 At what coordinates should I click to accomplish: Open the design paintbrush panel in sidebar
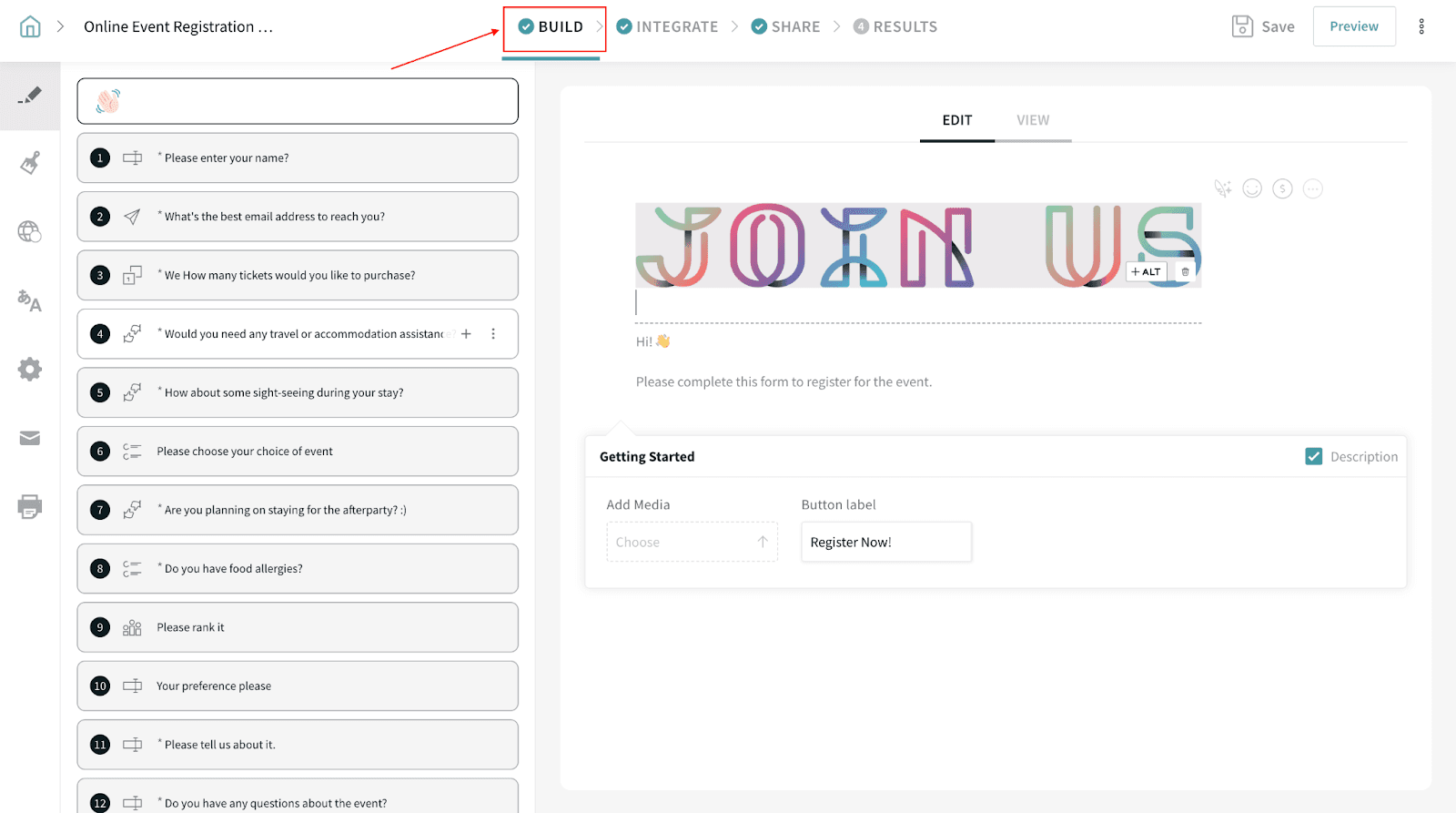tap(30, 164)
